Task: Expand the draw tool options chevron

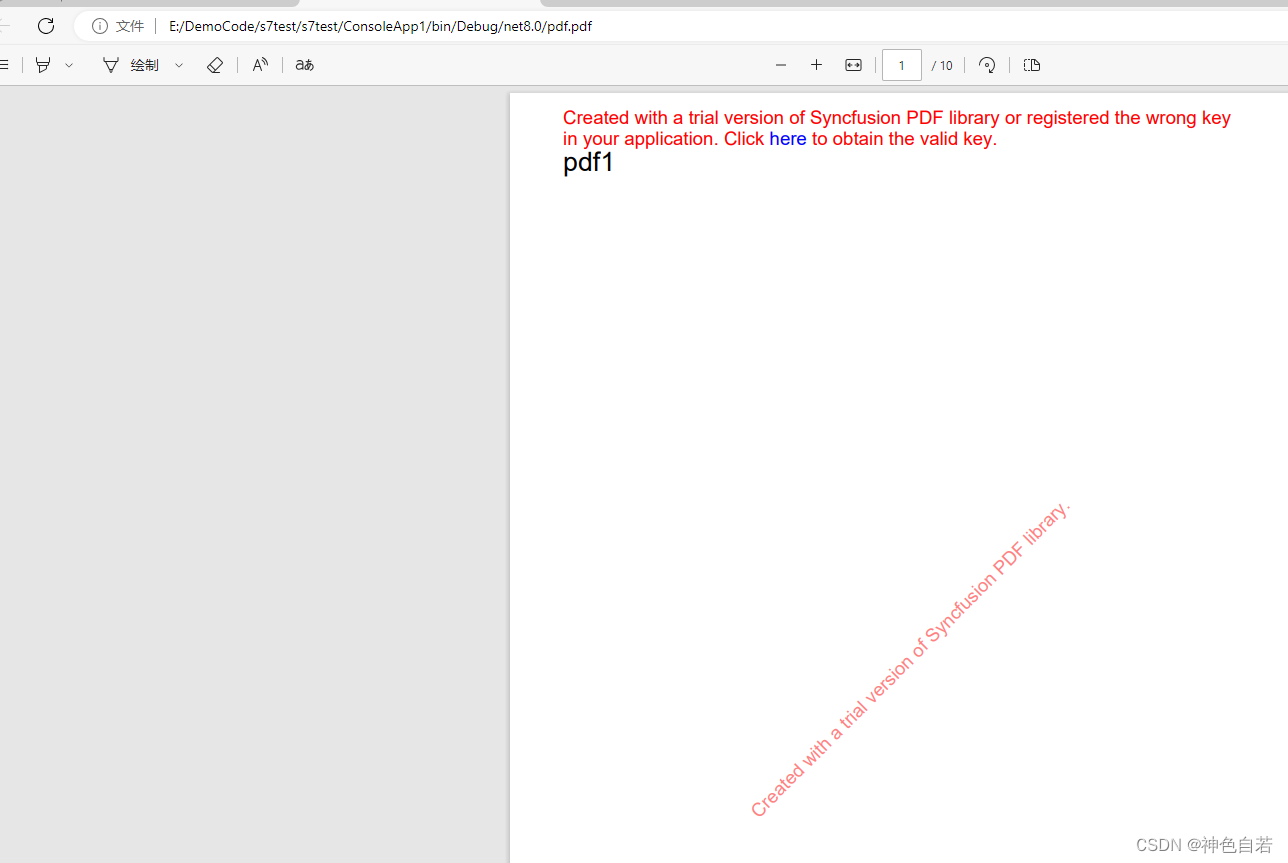Action: [178, 65]
